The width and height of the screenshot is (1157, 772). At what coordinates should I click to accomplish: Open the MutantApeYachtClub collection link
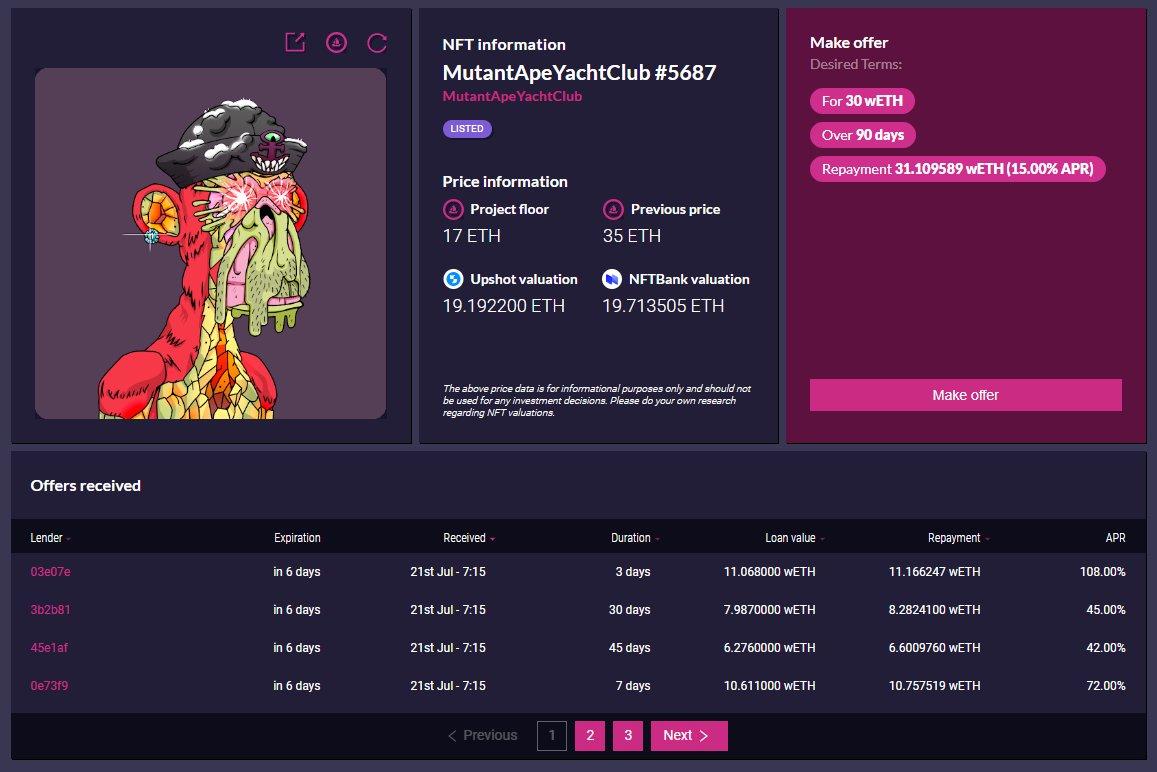pyautogui.click(x=512, y=97)
